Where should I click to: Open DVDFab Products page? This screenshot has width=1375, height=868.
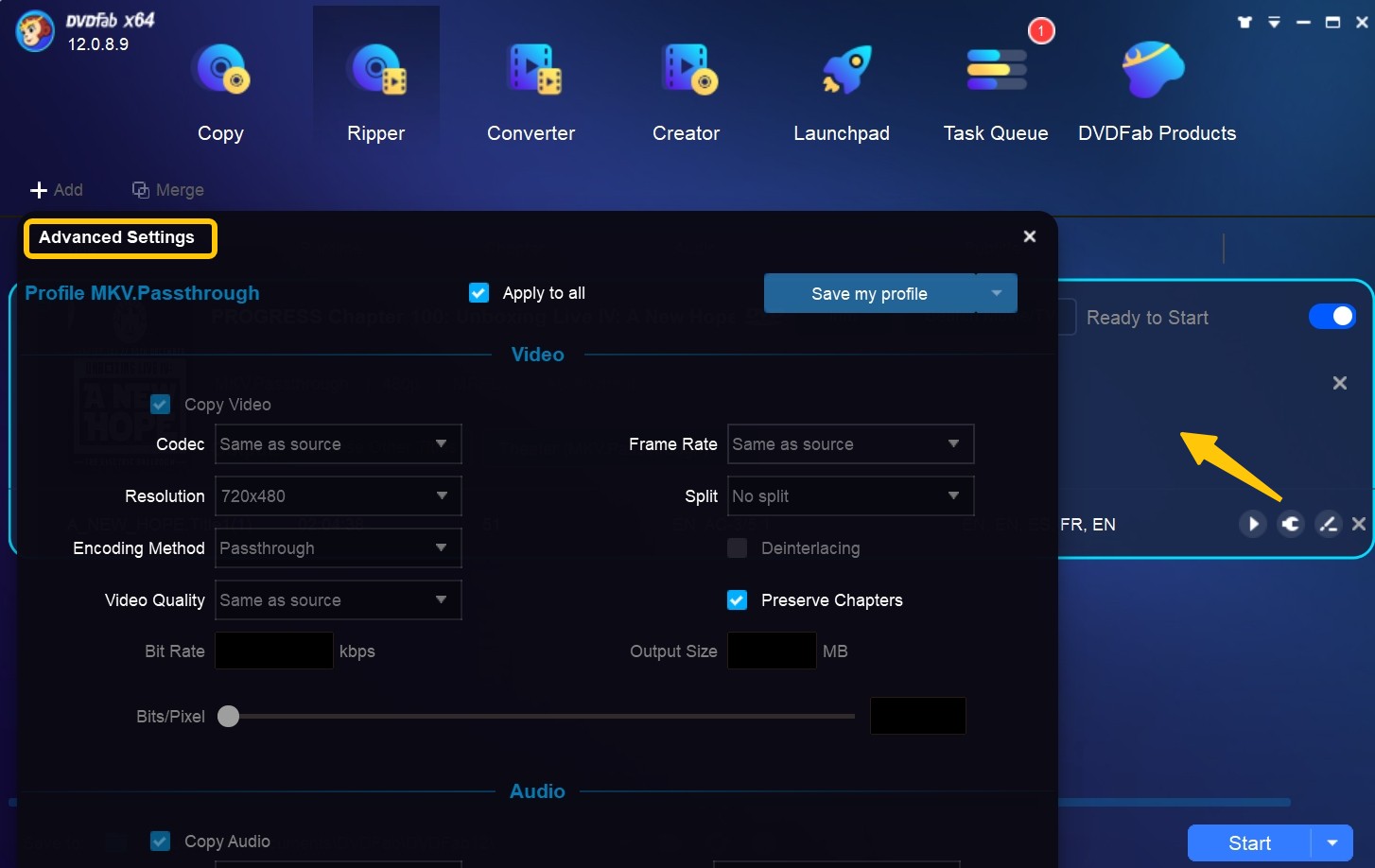click(x=1155, y=71)
